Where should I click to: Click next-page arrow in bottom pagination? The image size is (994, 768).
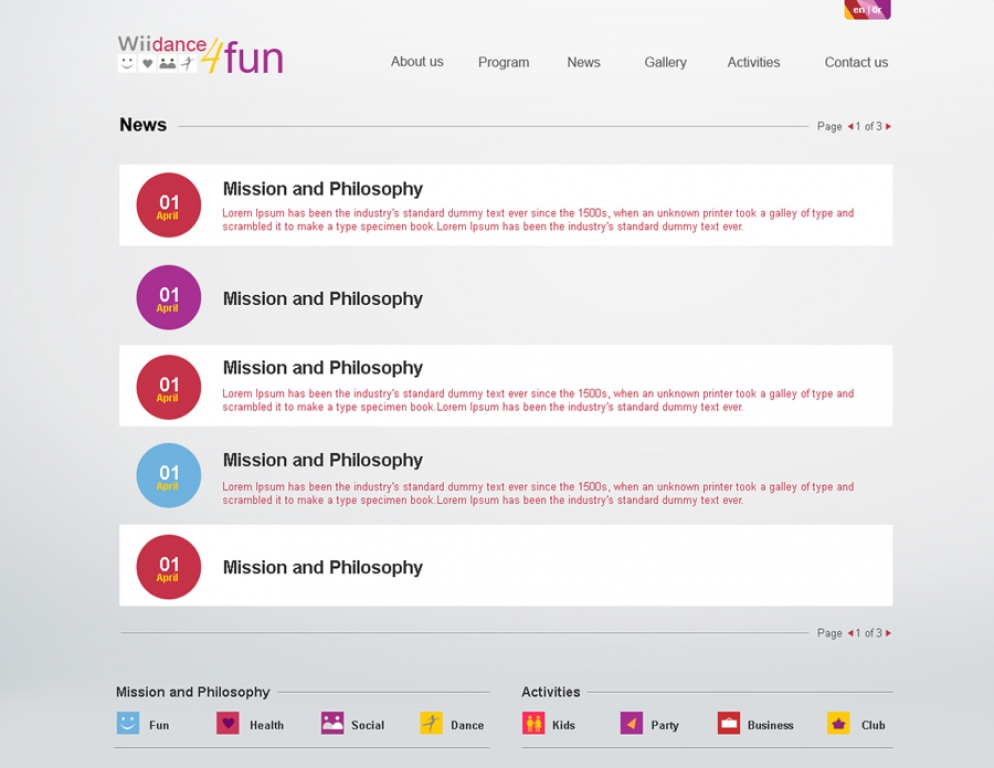888,633
